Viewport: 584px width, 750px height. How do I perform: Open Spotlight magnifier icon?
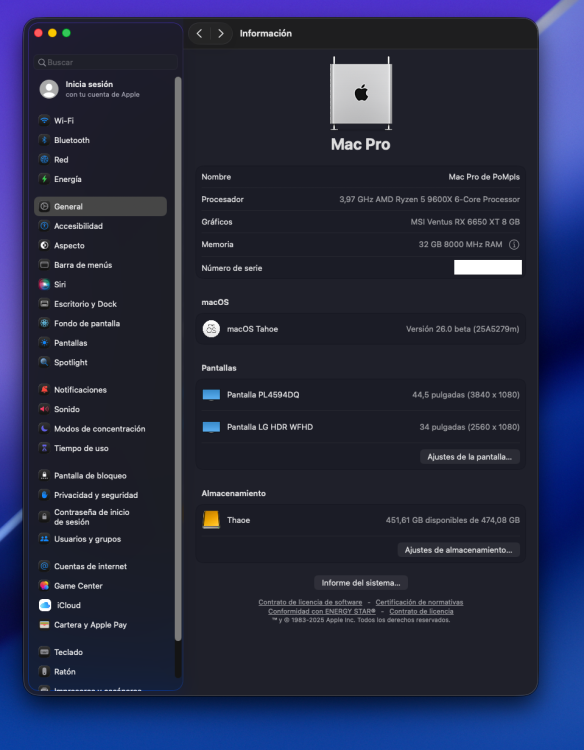[x=44, y=362]
